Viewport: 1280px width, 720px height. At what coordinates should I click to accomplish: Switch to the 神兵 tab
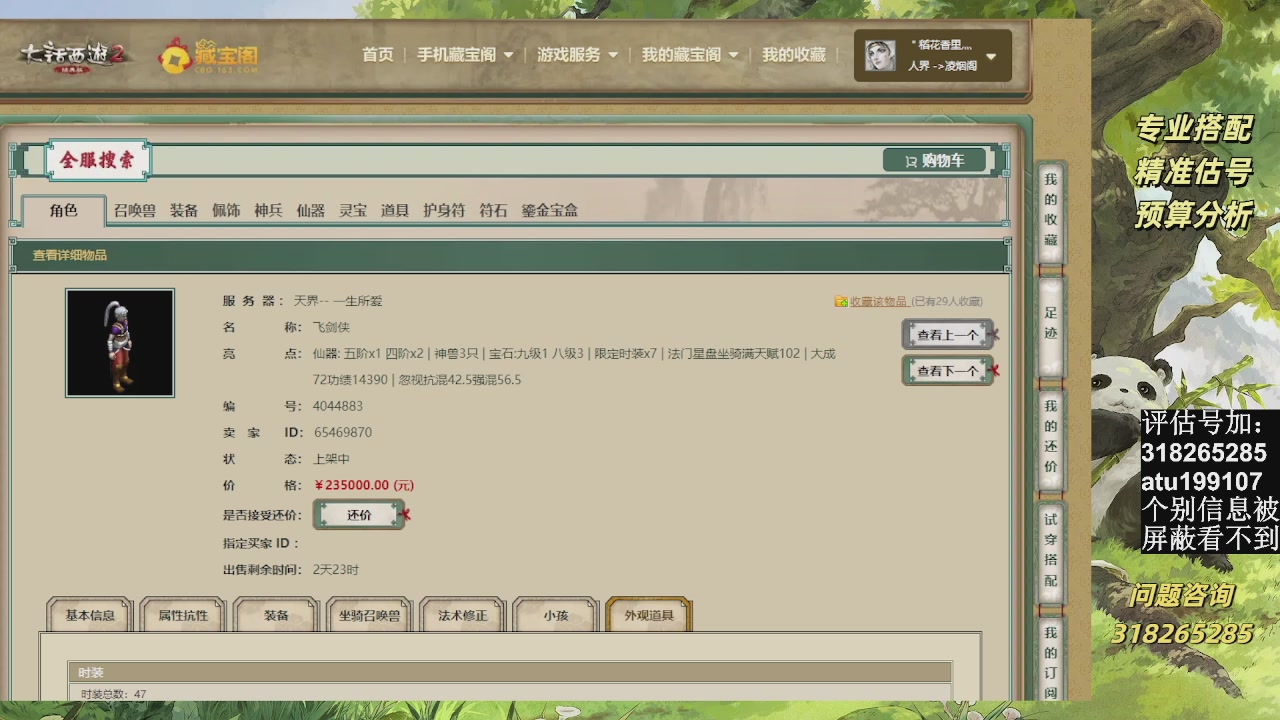pyautogui.click(x=268, y=211)
